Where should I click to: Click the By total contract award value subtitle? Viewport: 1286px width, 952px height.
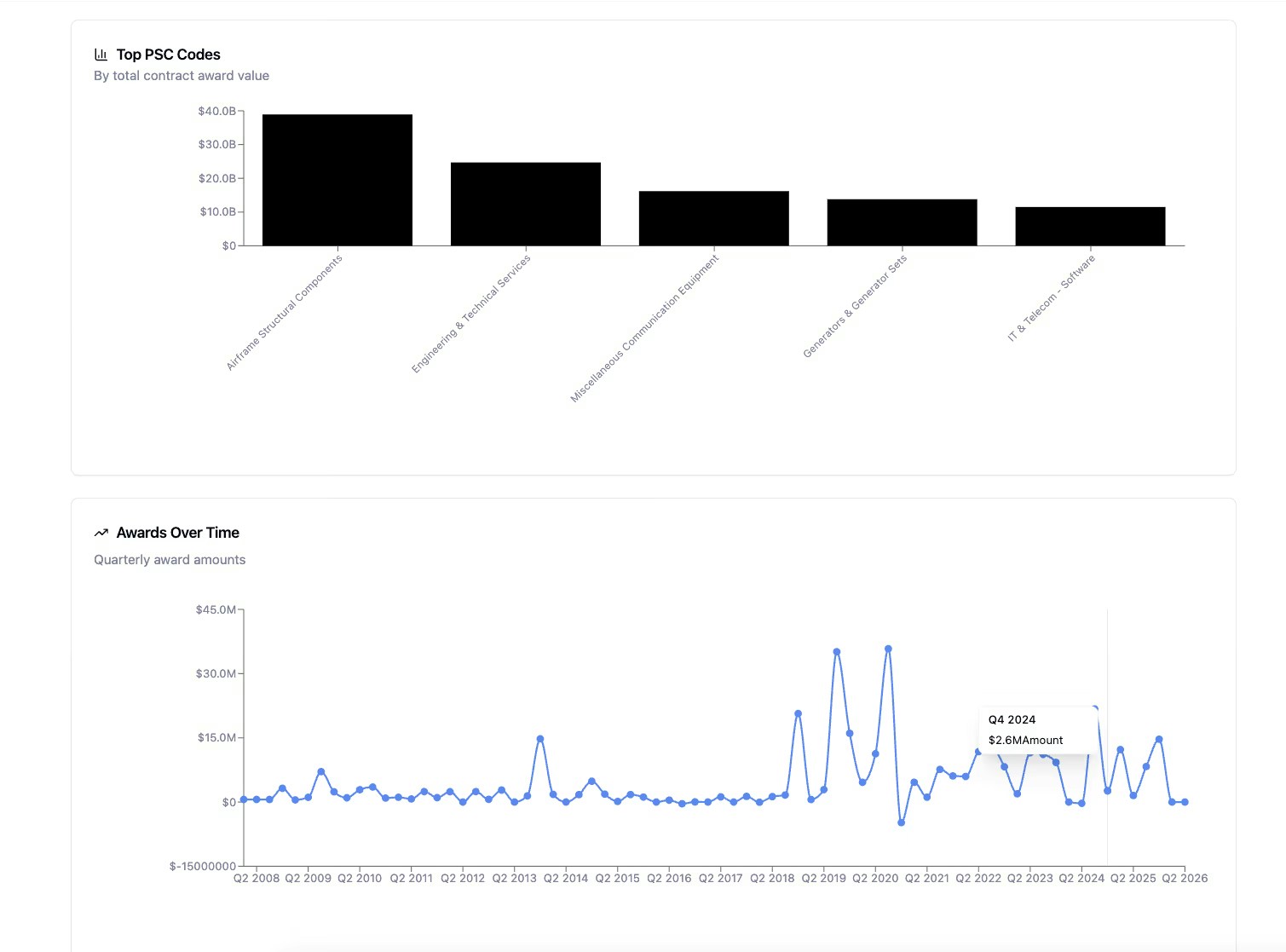(182, 75)
